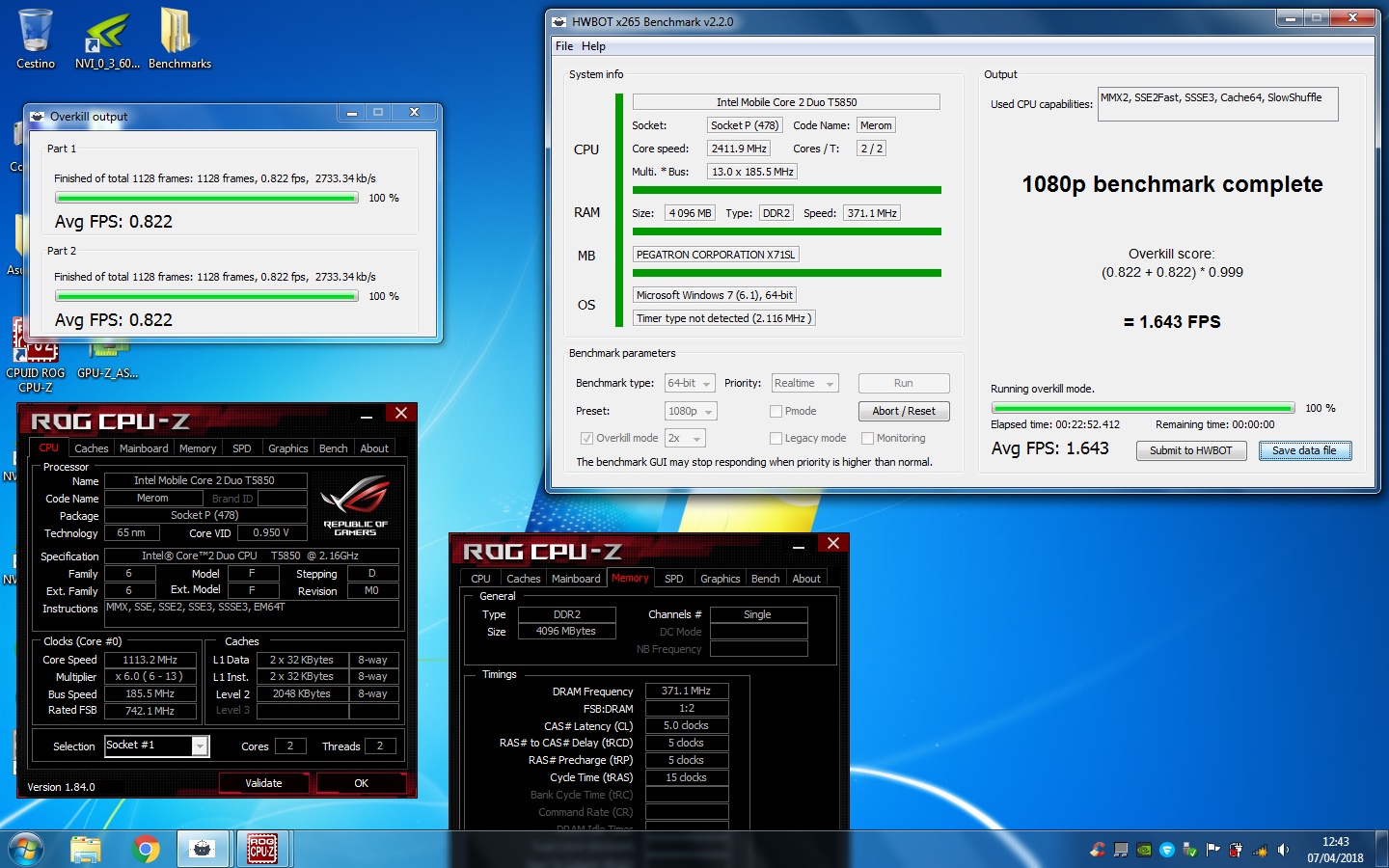The image size is (1389, 868).
Task: Open Bench tab in left CPU-Z
Action: (334, 448)
